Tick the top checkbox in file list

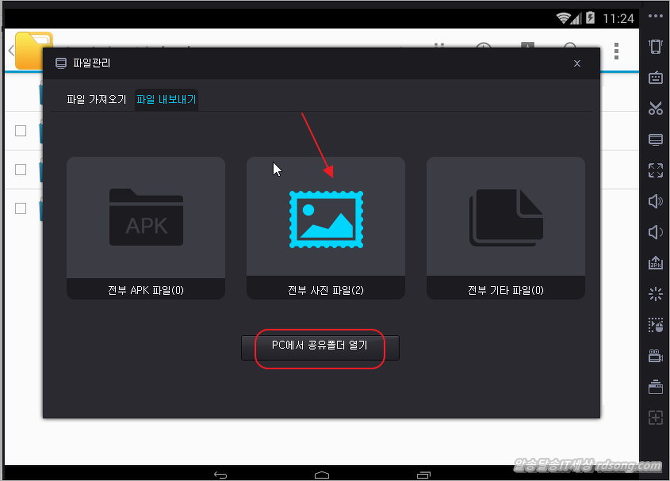(x=20, y=130)
